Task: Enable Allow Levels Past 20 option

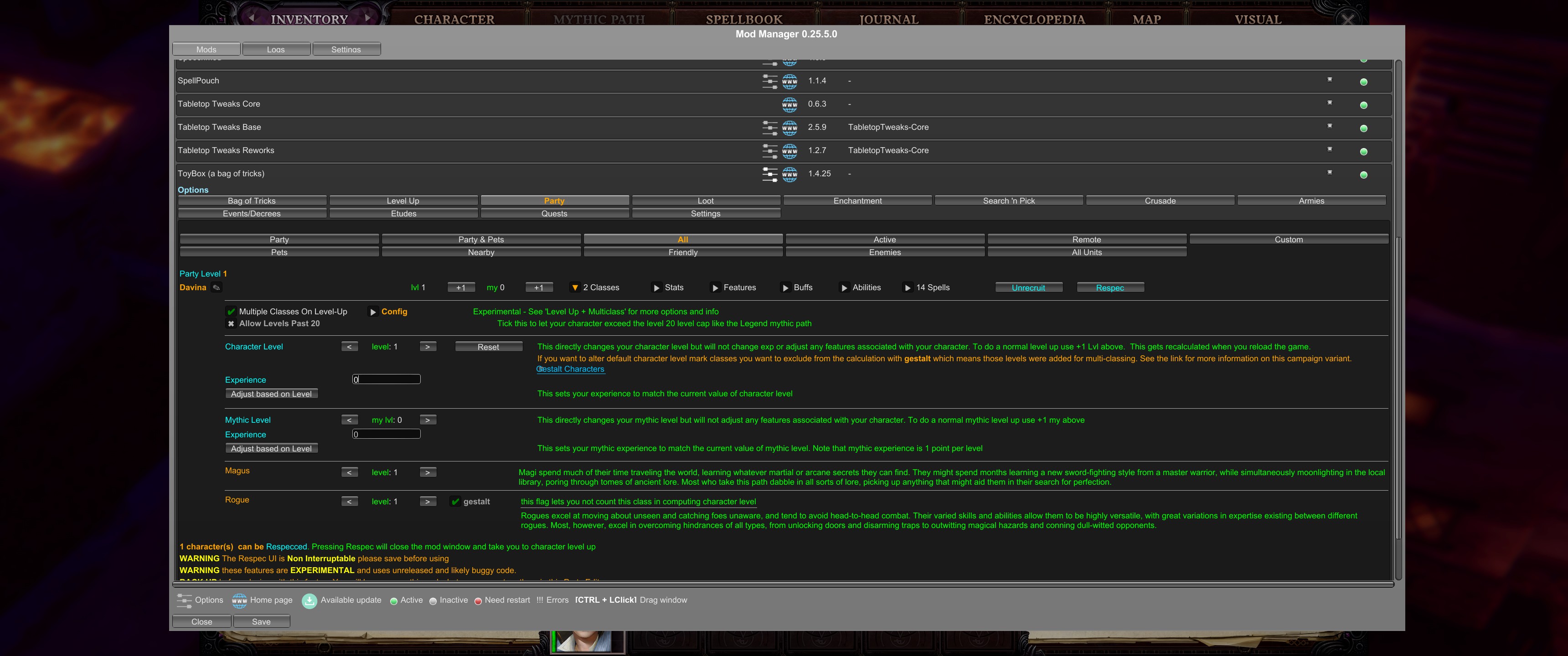Action: click(x=231, y=324)
